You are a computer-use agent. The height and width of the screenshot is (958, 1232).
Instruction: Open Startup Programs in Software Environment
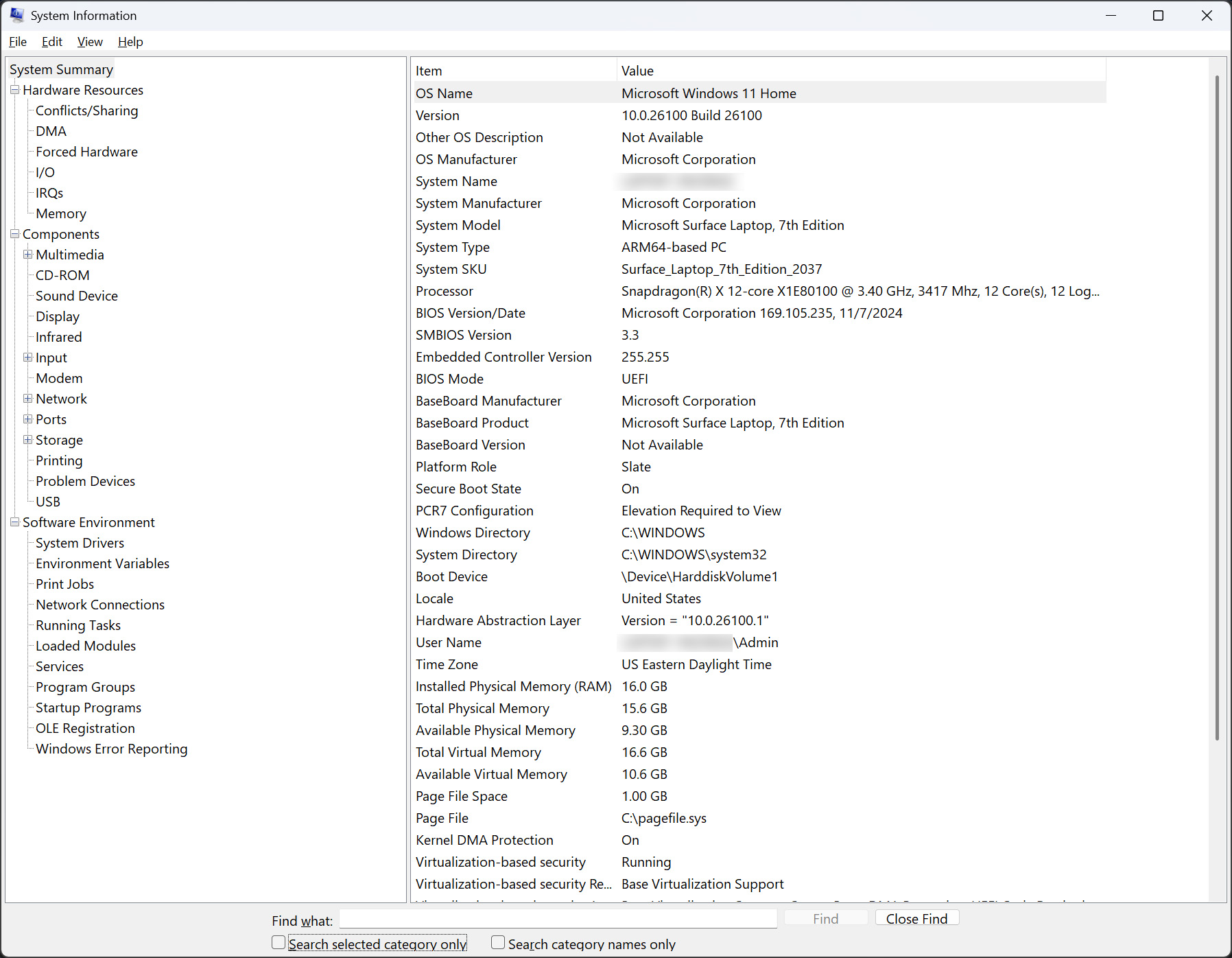pyautogui.click(x=88, y=708)
